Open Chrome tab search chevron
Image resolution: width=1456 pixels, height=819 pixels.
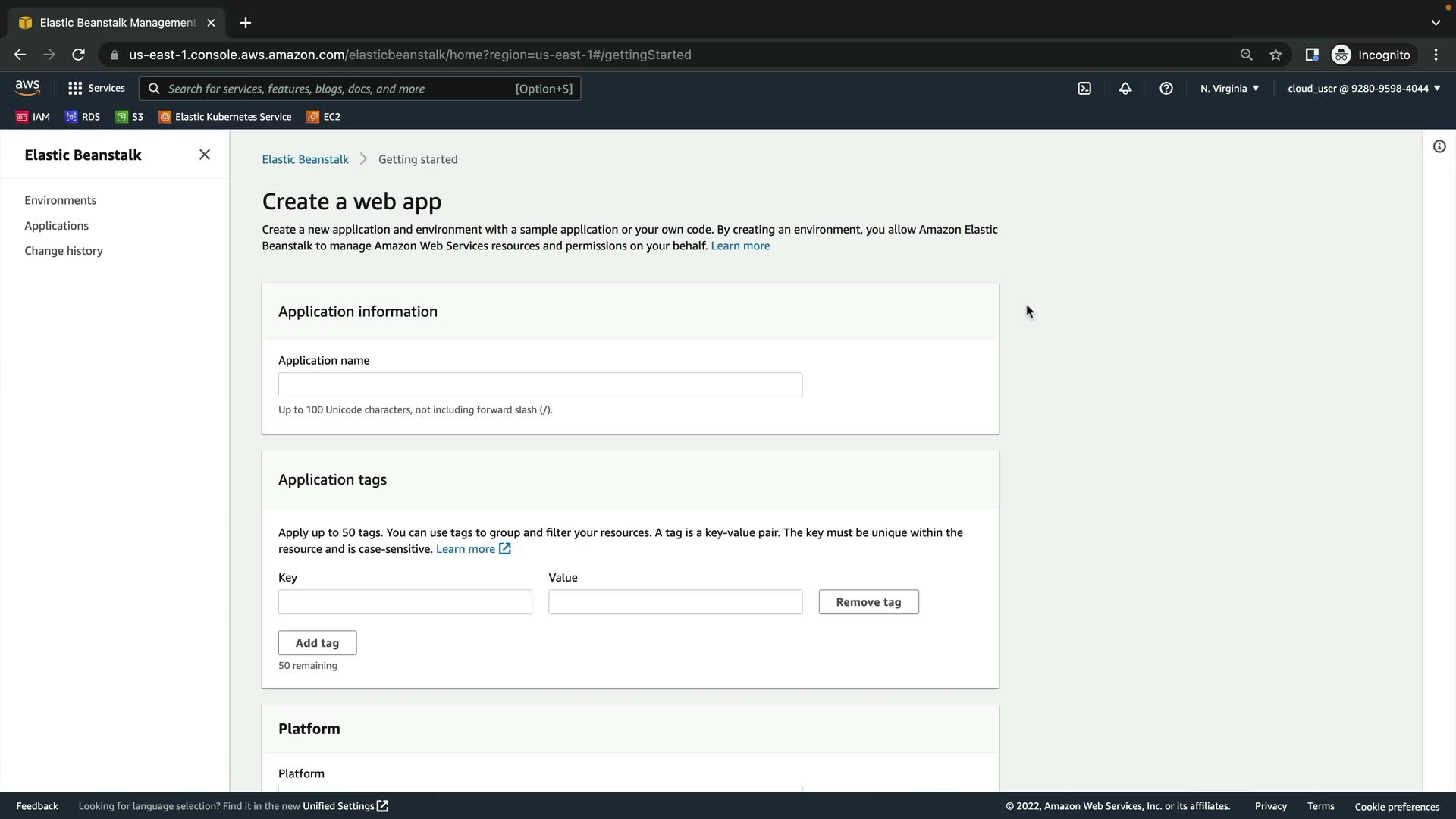1436,23
